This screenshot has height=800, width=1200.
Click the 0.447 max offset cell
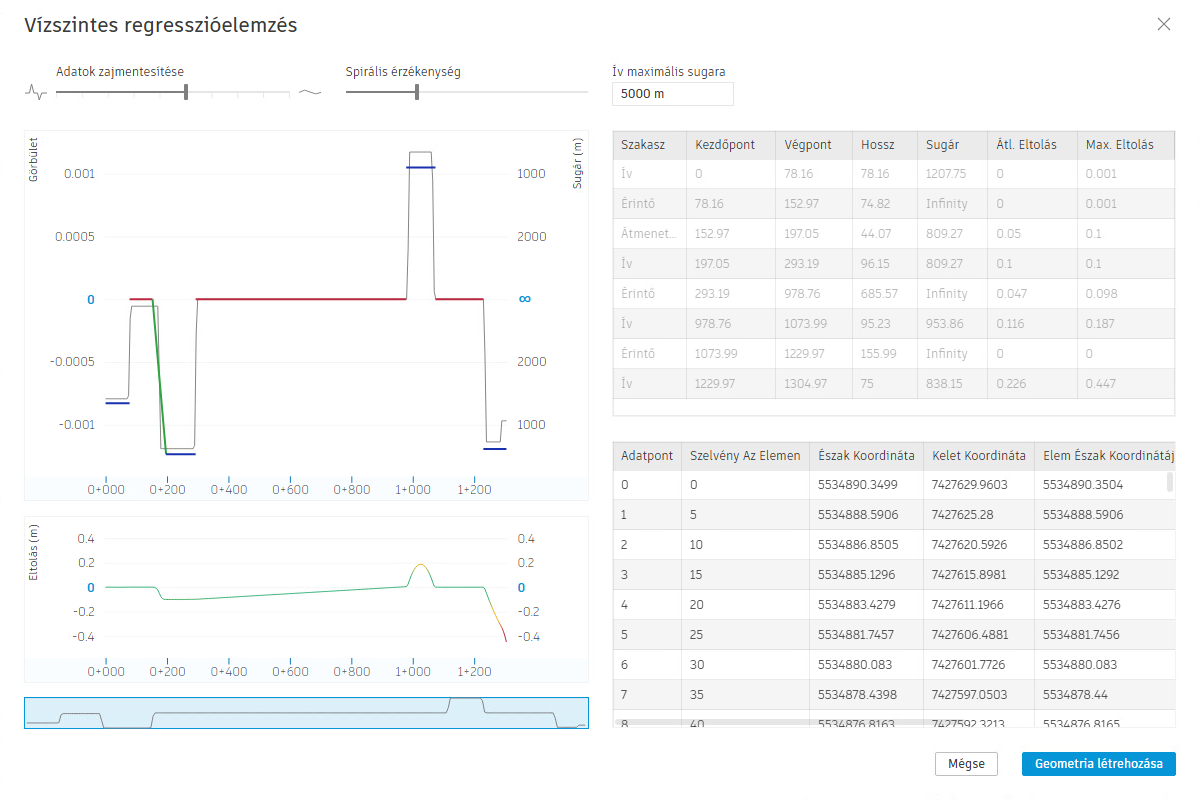point(1126,384)
